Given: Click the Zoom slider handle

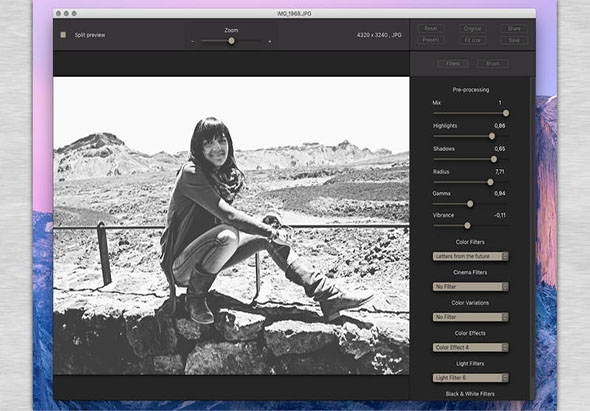Looking at the screenshot, I should [231, 41].
